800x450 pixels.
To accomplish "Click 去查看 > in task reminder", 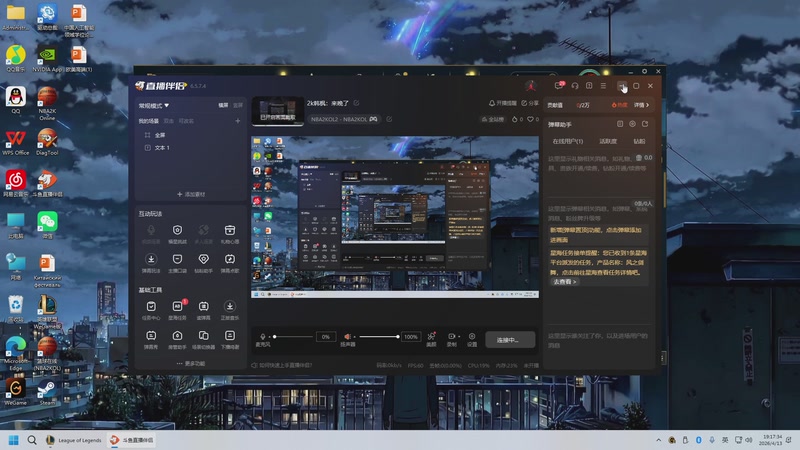I will point(564,282).
